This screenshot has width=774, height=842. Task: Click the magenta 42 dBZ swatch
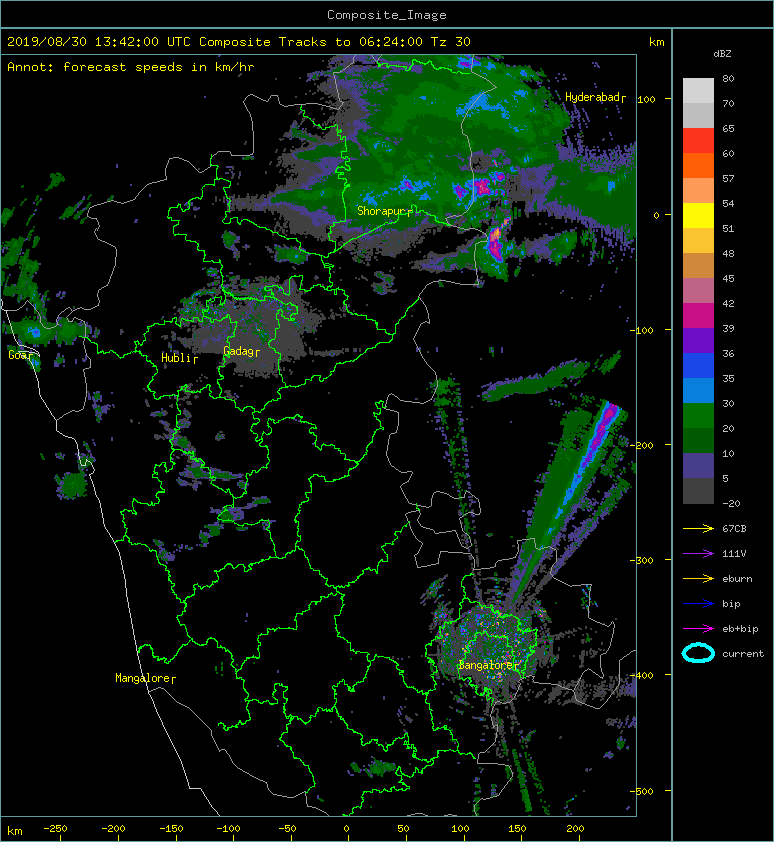(698, 315)
